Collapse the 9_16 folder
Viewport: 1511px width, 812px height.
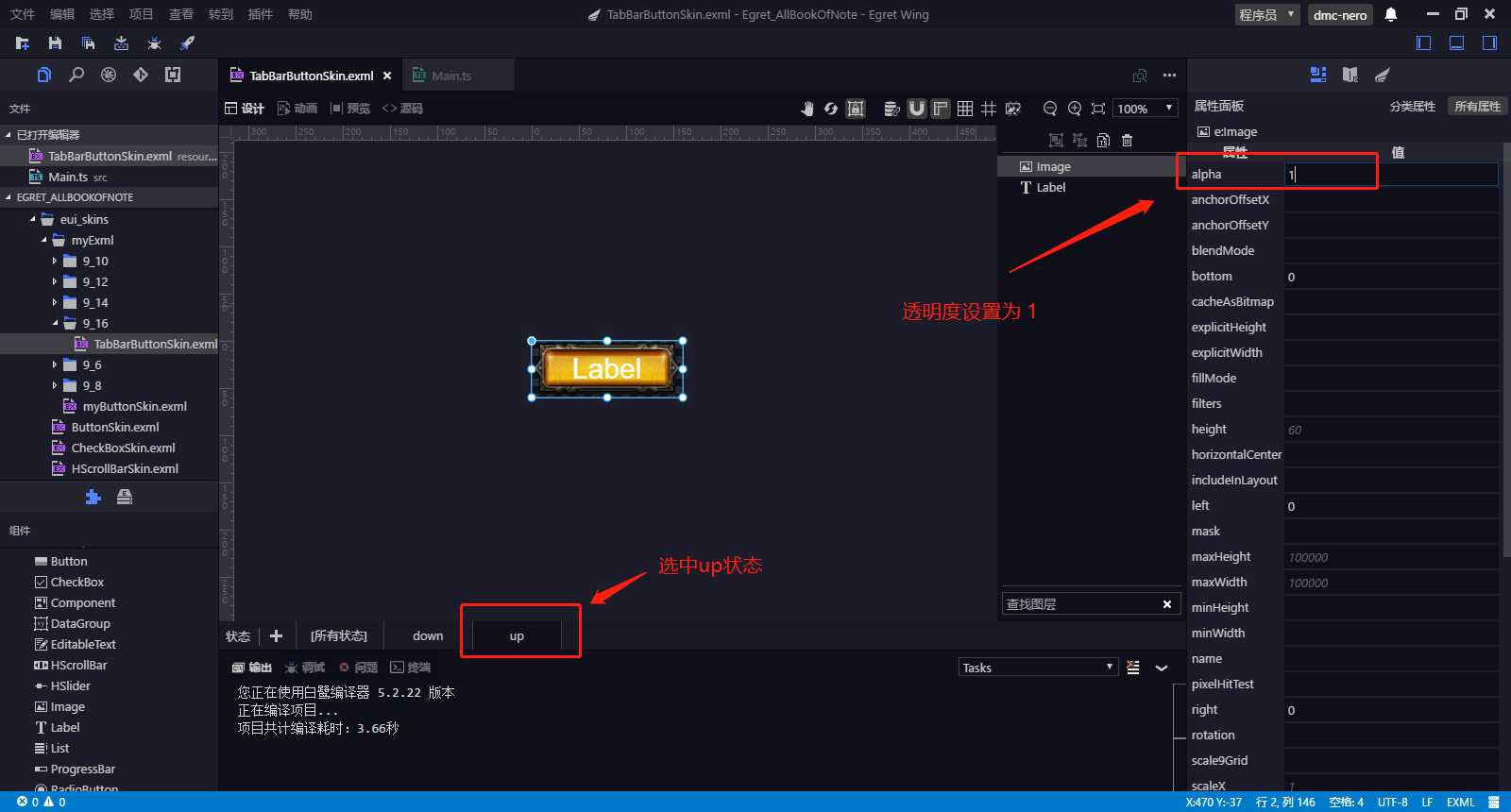(55, 323)
